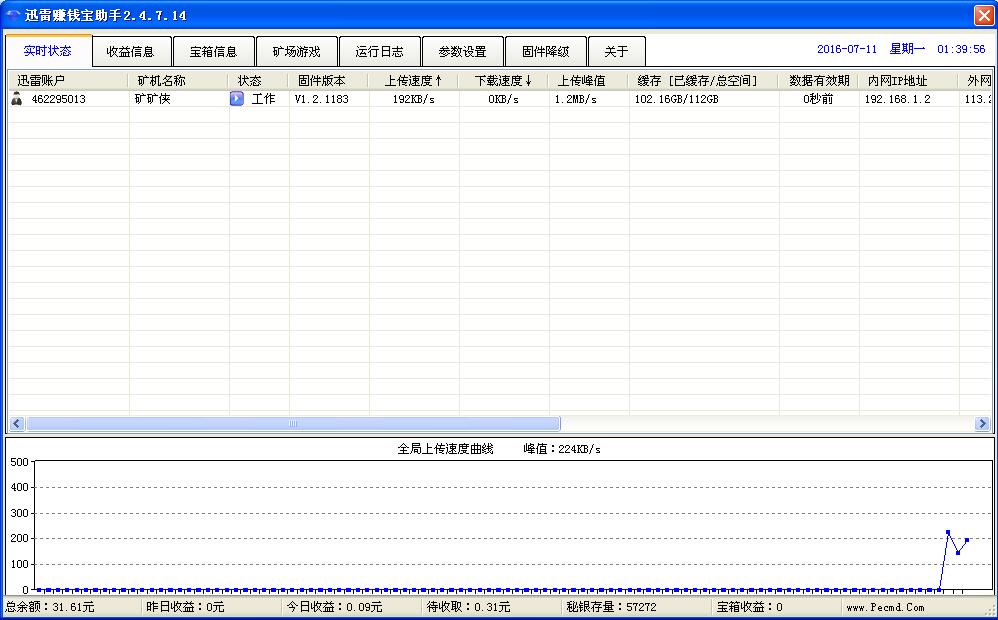The image size is (998, 620).
Task: Click the weekday 星期一
Action: point(907,49)
